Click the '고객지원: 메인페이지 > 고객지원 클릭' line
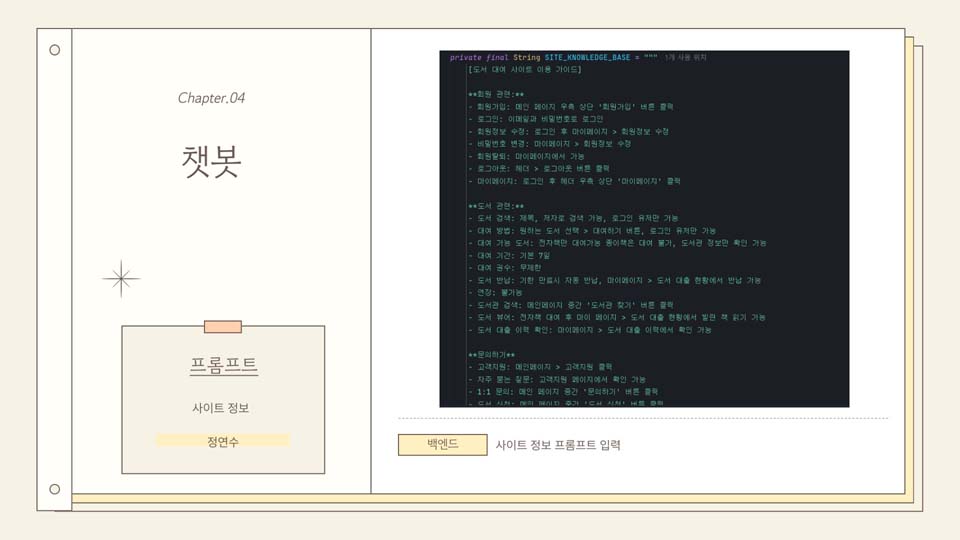This screenshot has height=540, width=960. [541, 367]
